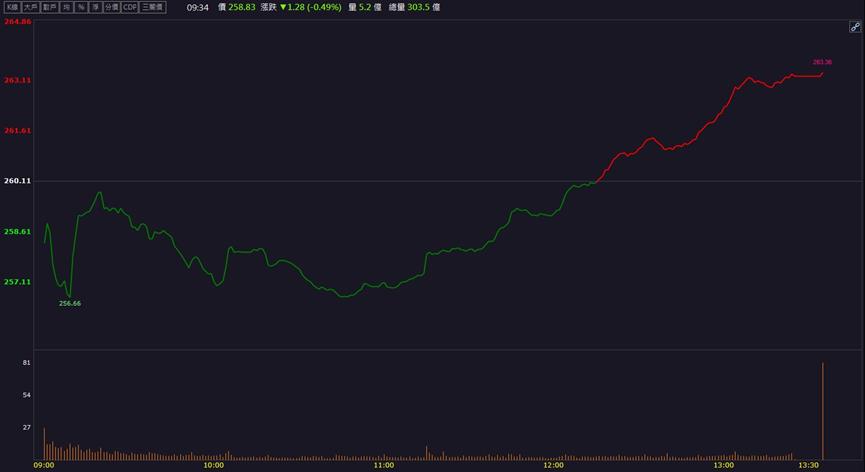
Task: Click the 27 volume axis label
Action: (26, 427)
